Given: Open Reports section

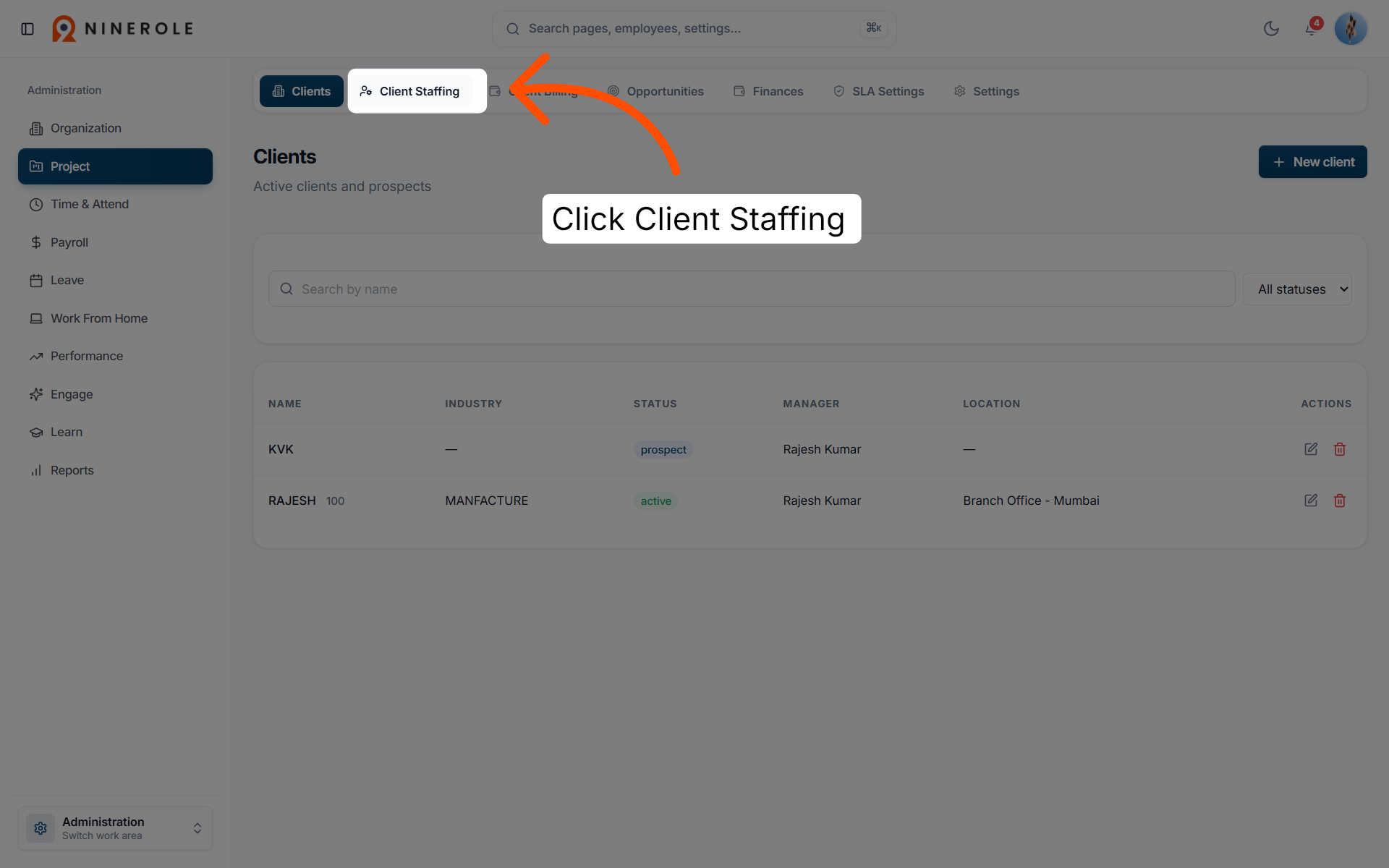Looking at the screenshot, I should click(x=115, y=470).
